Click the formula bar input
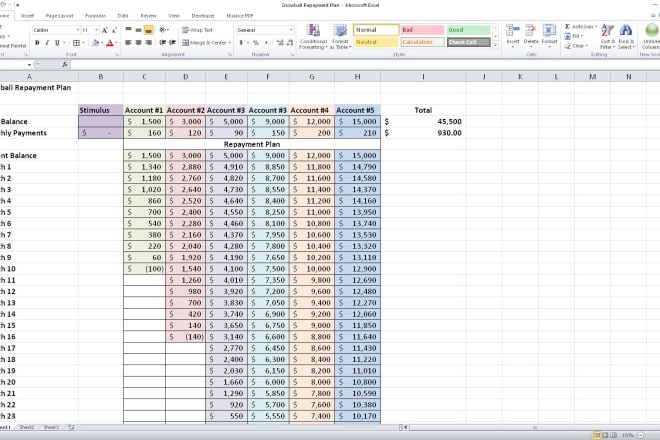Image resolution: width=660 pixels, height=440 pixels. pos(365,64)
